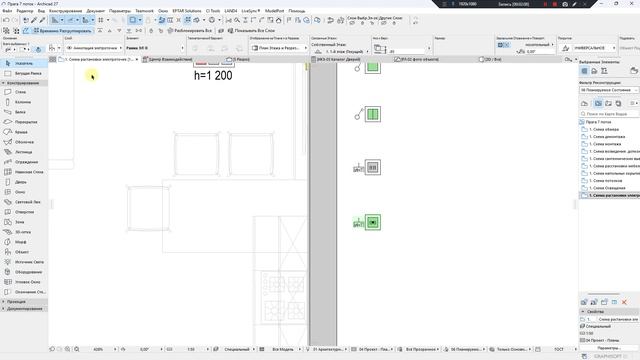Select the Отверстие opening tool
Screen dimensions: 640x360
pyautogui.click(x=24, y=212)
